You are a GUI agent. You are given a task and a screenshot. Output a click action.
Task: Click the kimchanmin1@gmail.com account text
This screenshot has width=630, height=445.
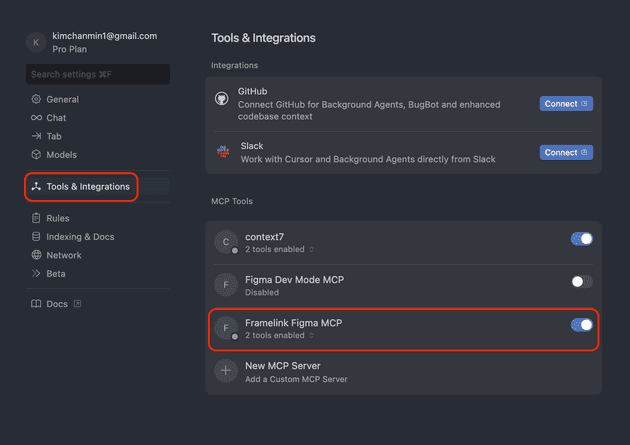click(105, 36)
